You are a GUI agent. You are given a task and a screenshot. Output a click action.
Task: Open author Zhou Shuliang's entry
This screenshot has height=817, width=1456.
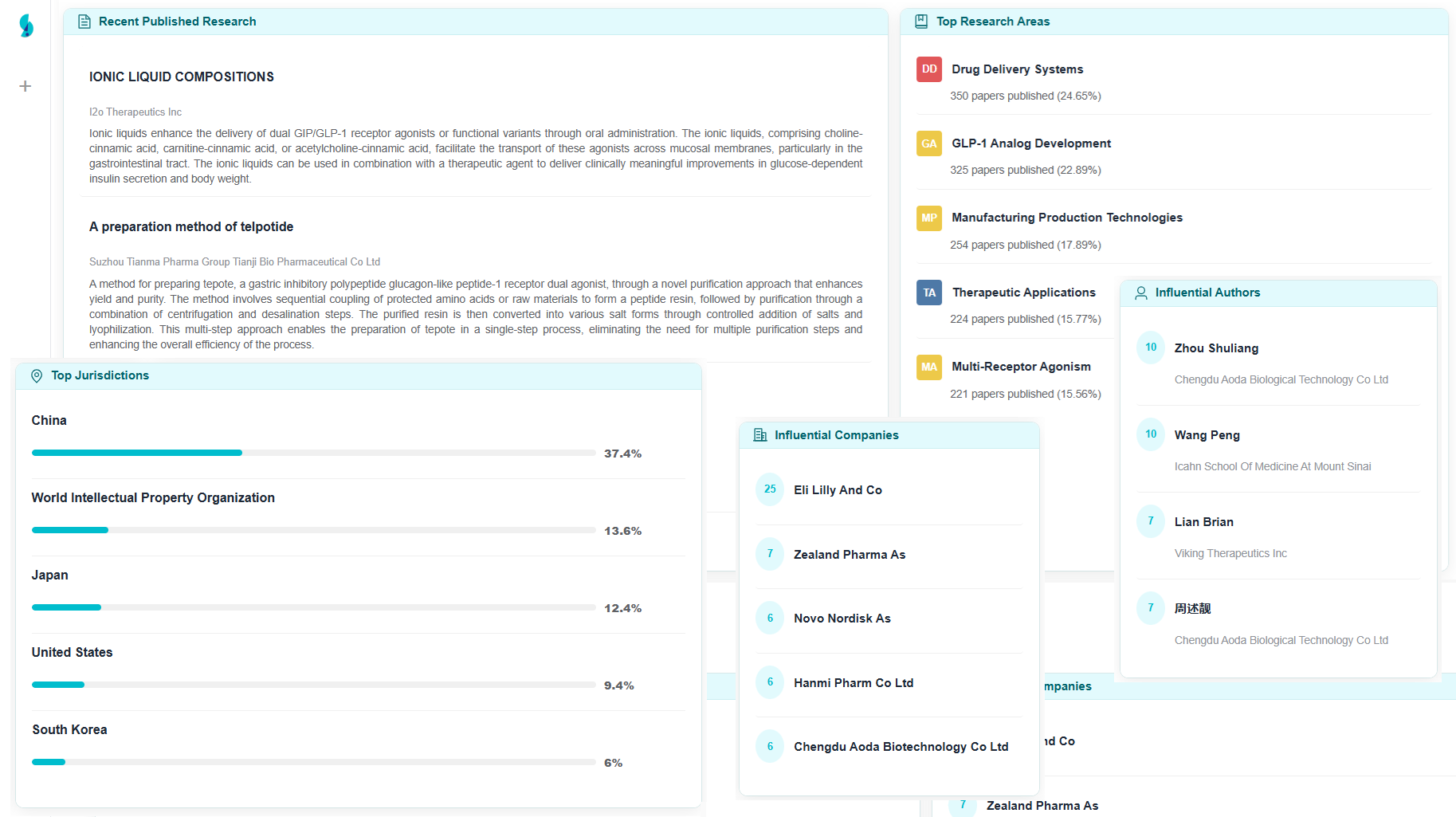click(x=1216, y=348)
